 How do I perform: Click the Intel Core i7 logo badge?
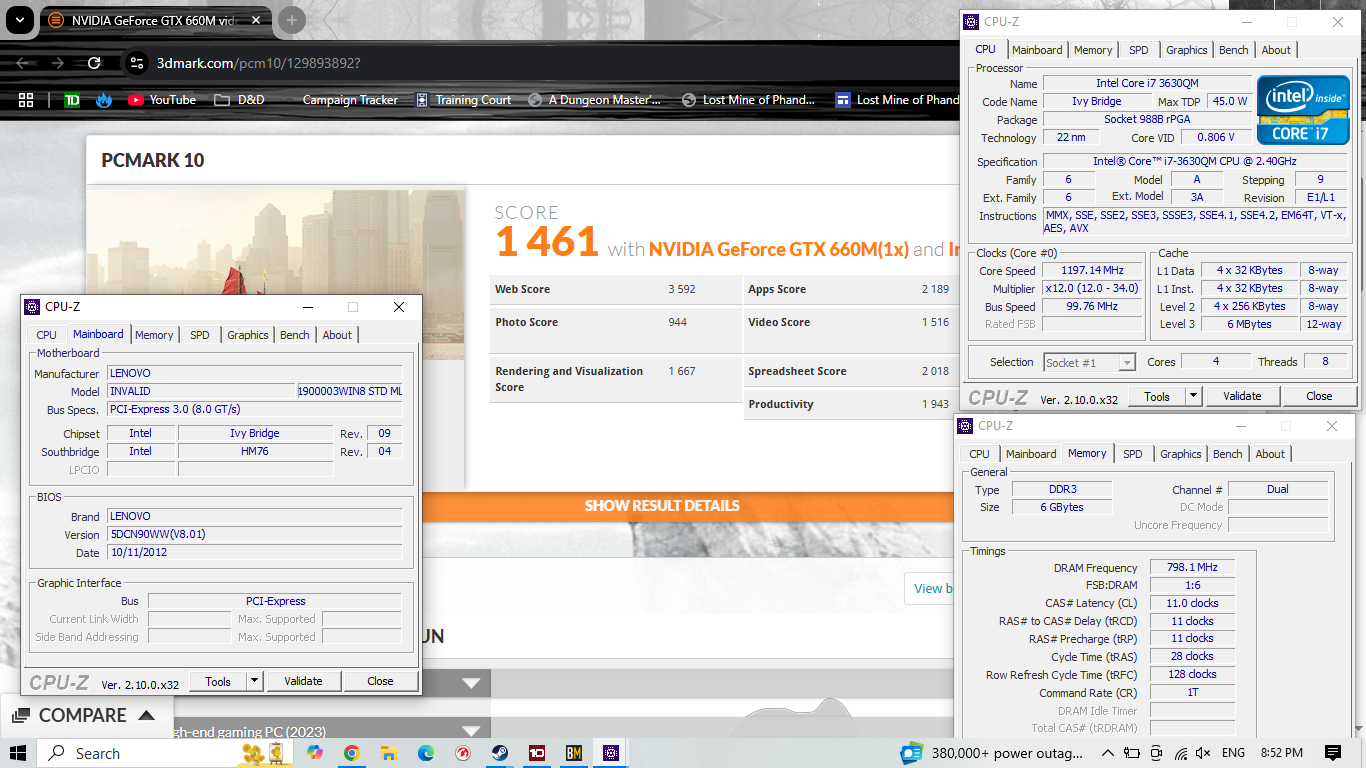coord(1303,109)
